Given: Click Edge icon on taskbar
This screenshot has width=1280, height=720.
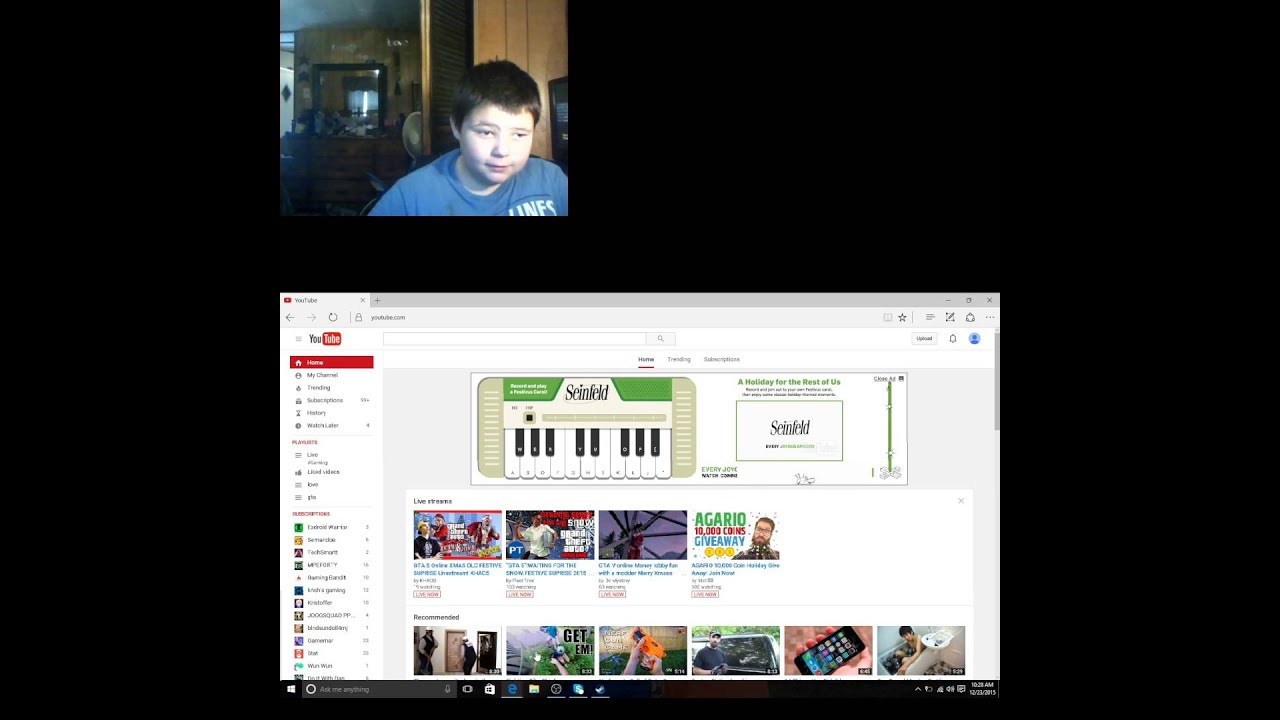Looking at the screenshot, I should click(512, 689).
